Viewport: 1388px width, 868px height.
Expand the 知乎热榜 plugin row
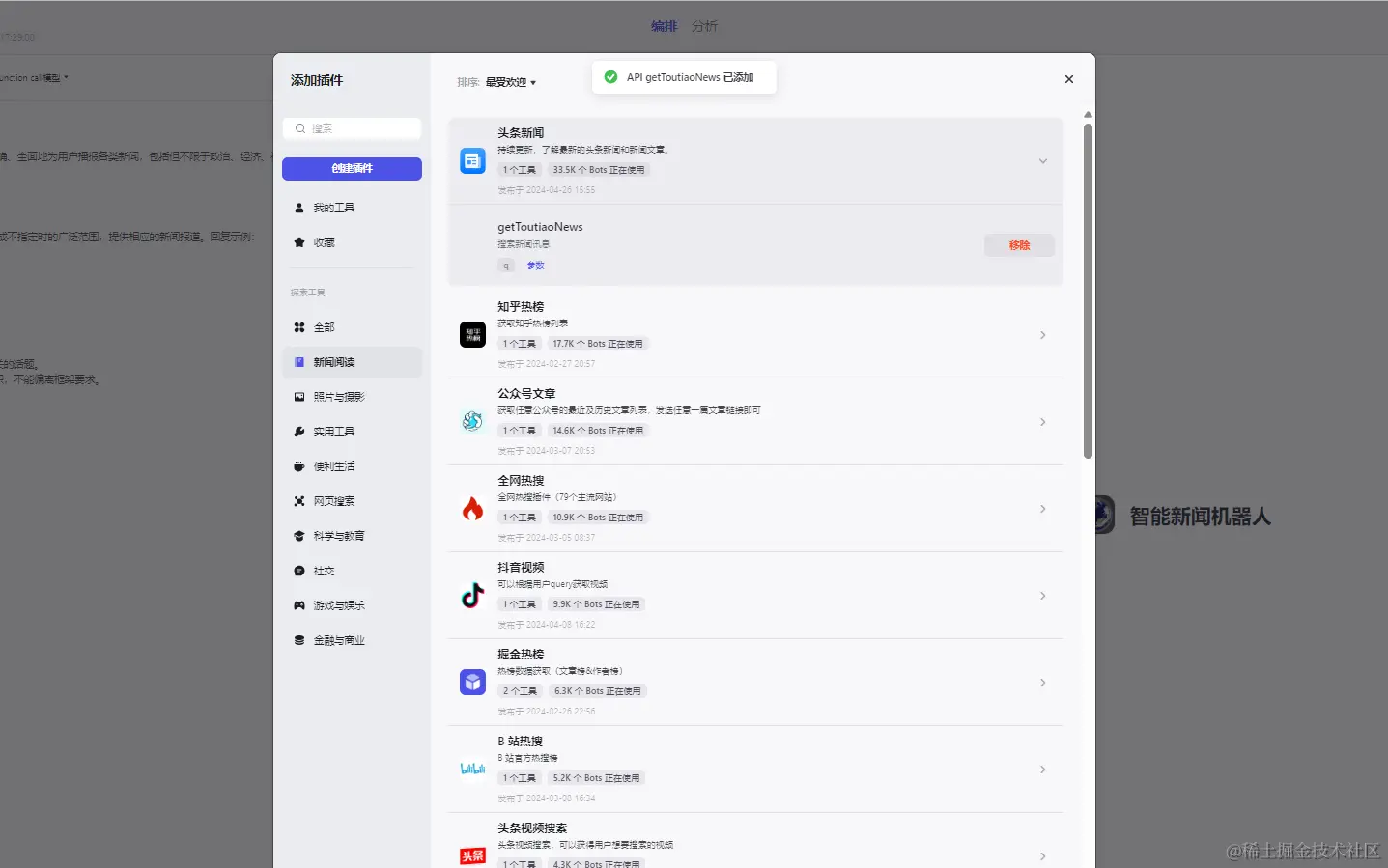pyautogui.click(x=1043, y=335)
